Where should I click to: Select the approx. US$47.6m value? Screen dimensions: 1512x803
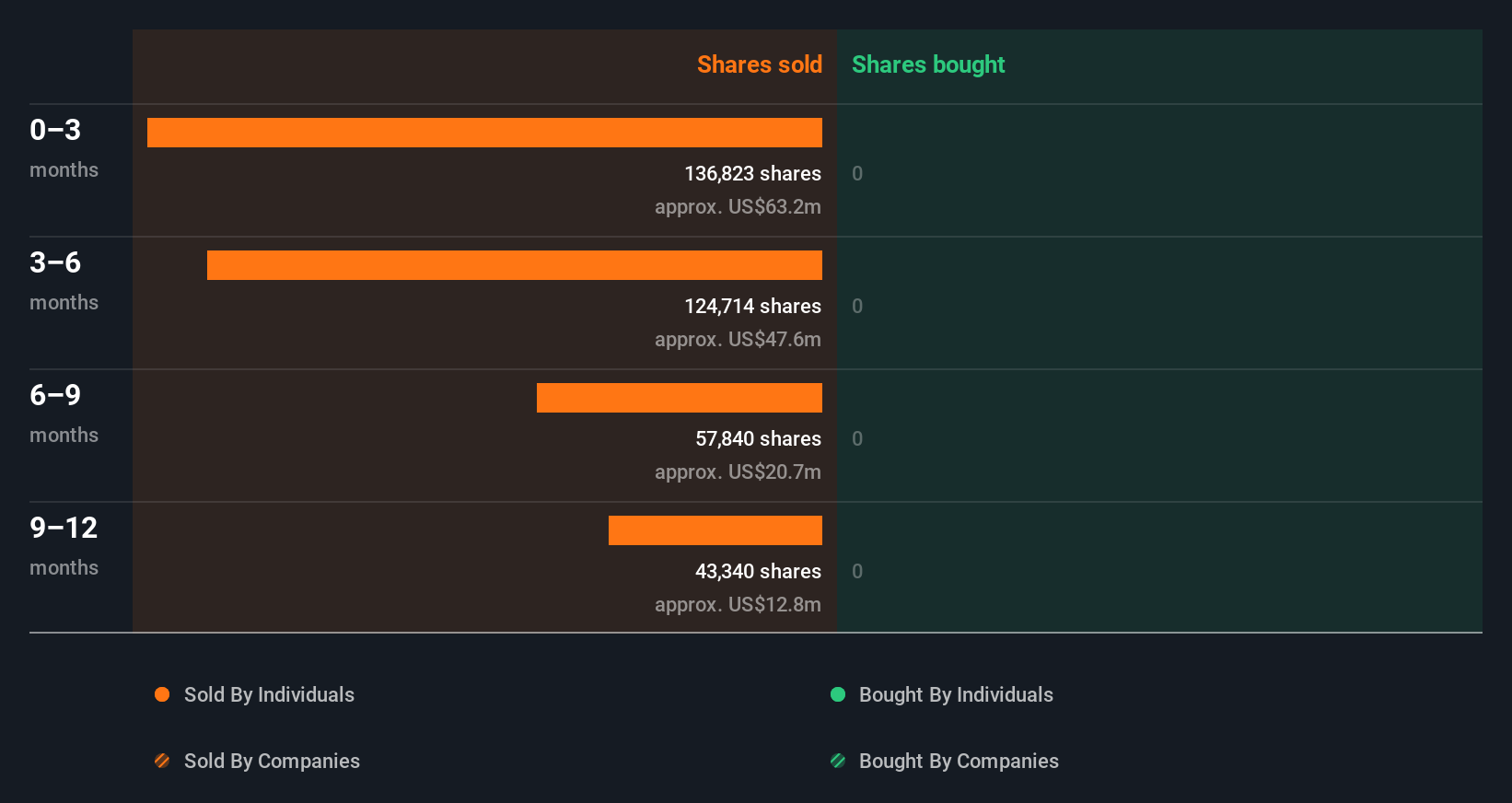738,339
